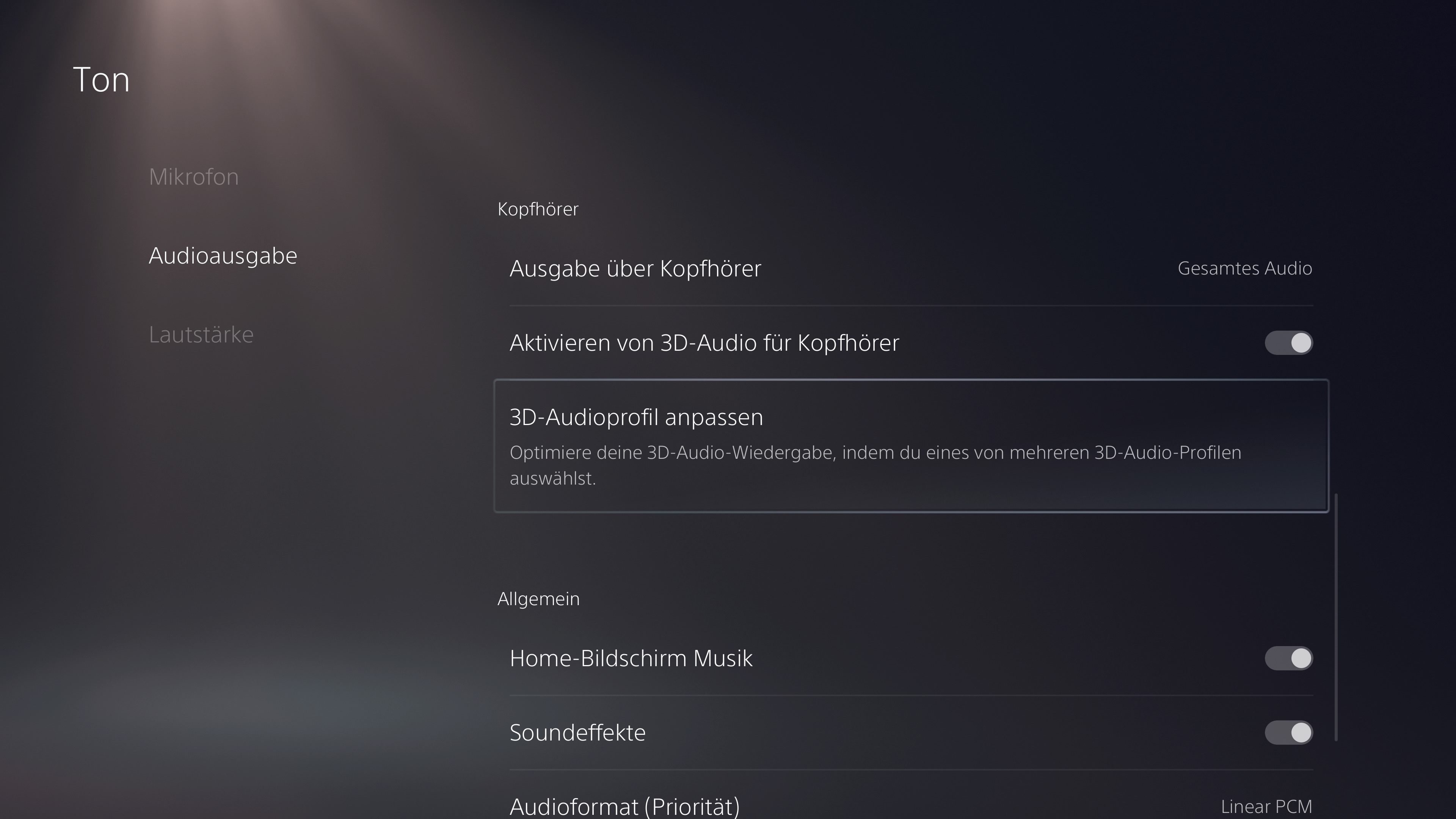Click the Allgemein section header
1456x819 pixels.
(538, 599)
